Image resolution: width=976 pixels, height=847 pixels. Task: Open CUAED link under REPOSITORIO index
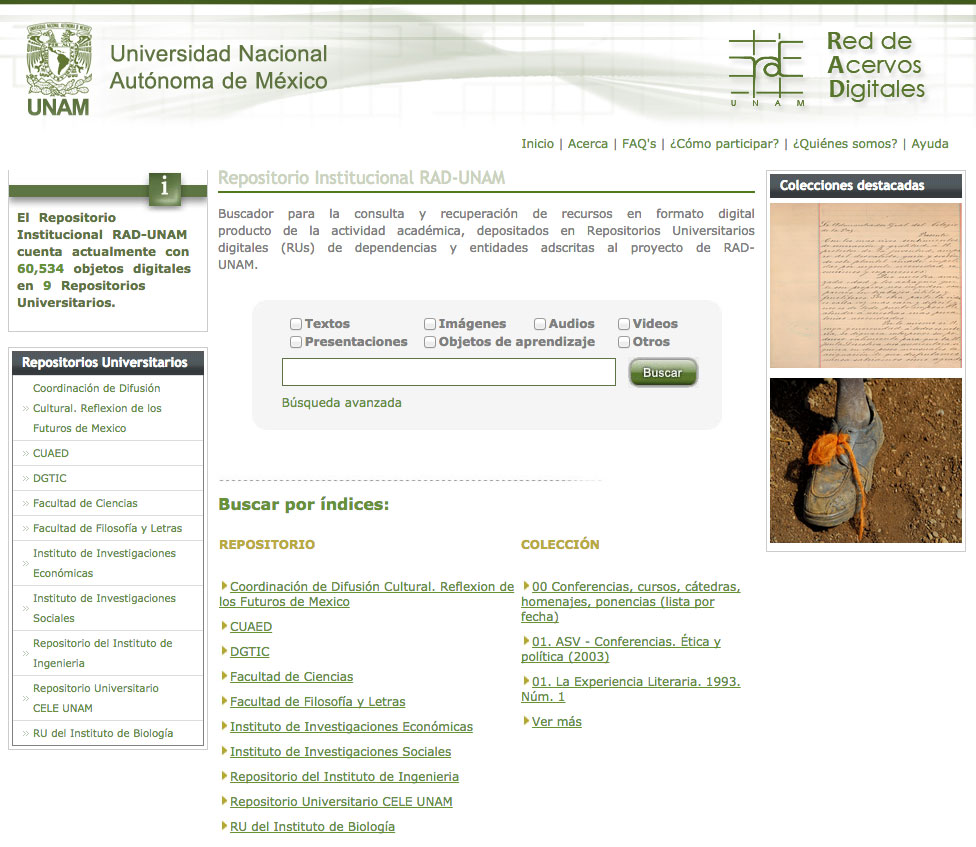[x=251, y=627]
